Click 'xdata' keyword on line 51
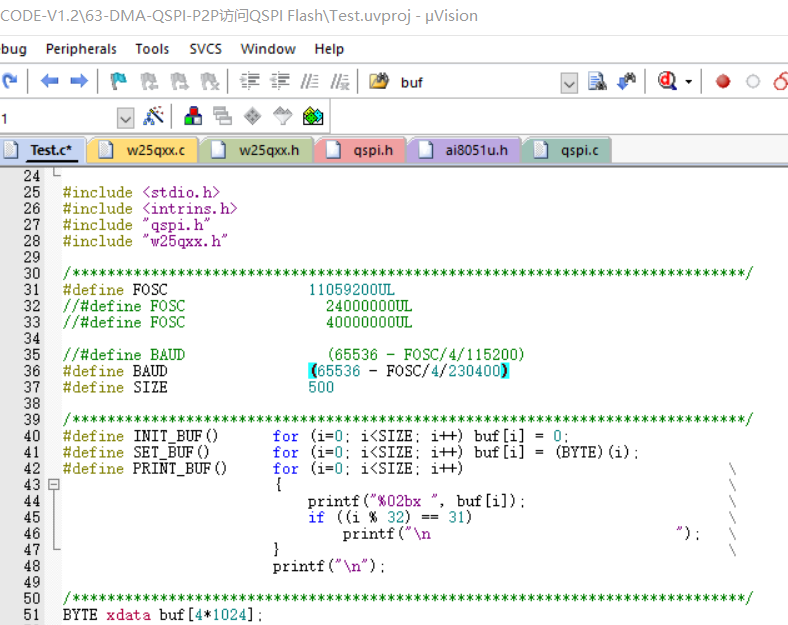Viewport: 788px width, 625px height. pos(128,615)
